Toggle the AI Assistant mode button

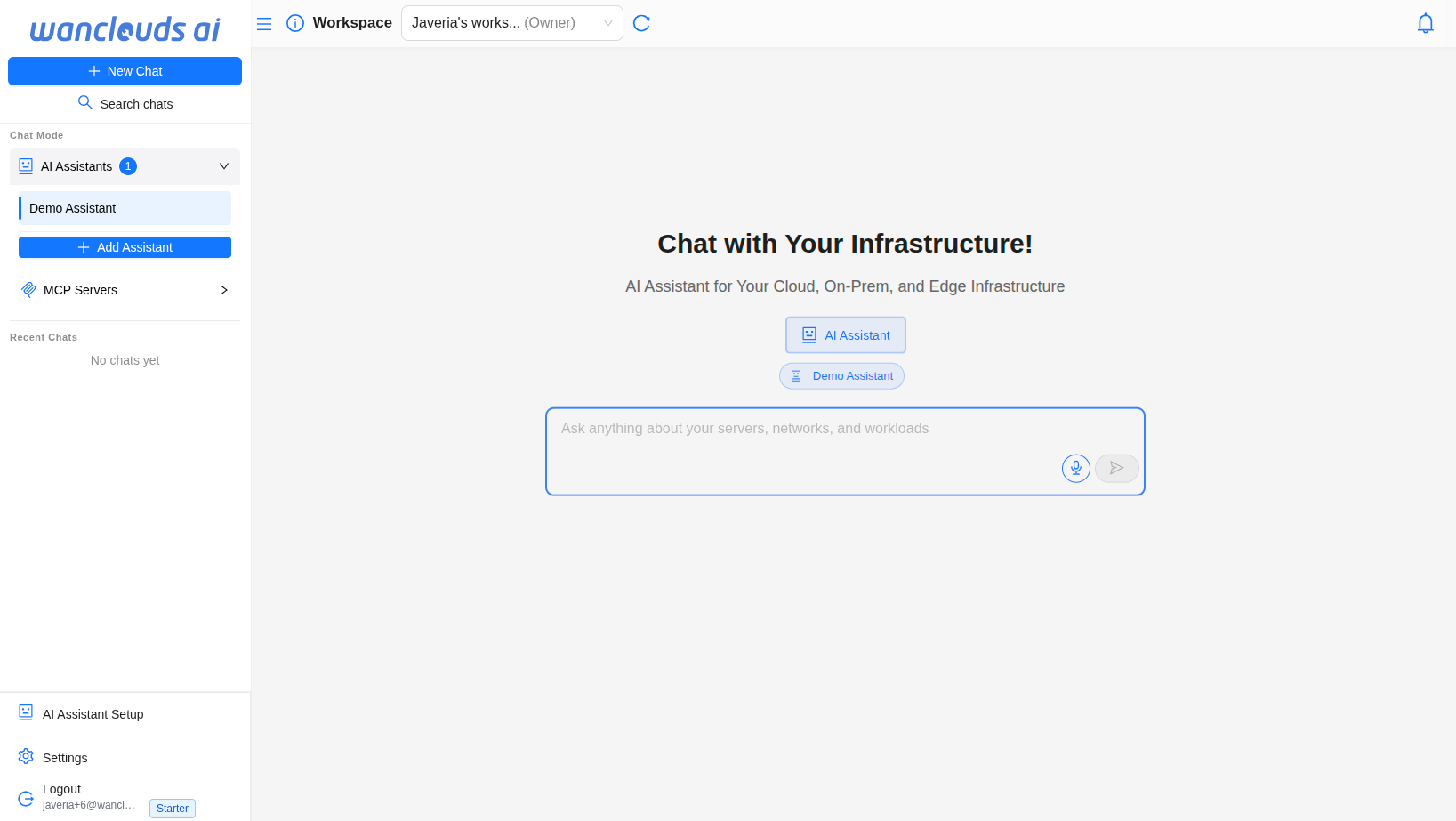point(845,335)
